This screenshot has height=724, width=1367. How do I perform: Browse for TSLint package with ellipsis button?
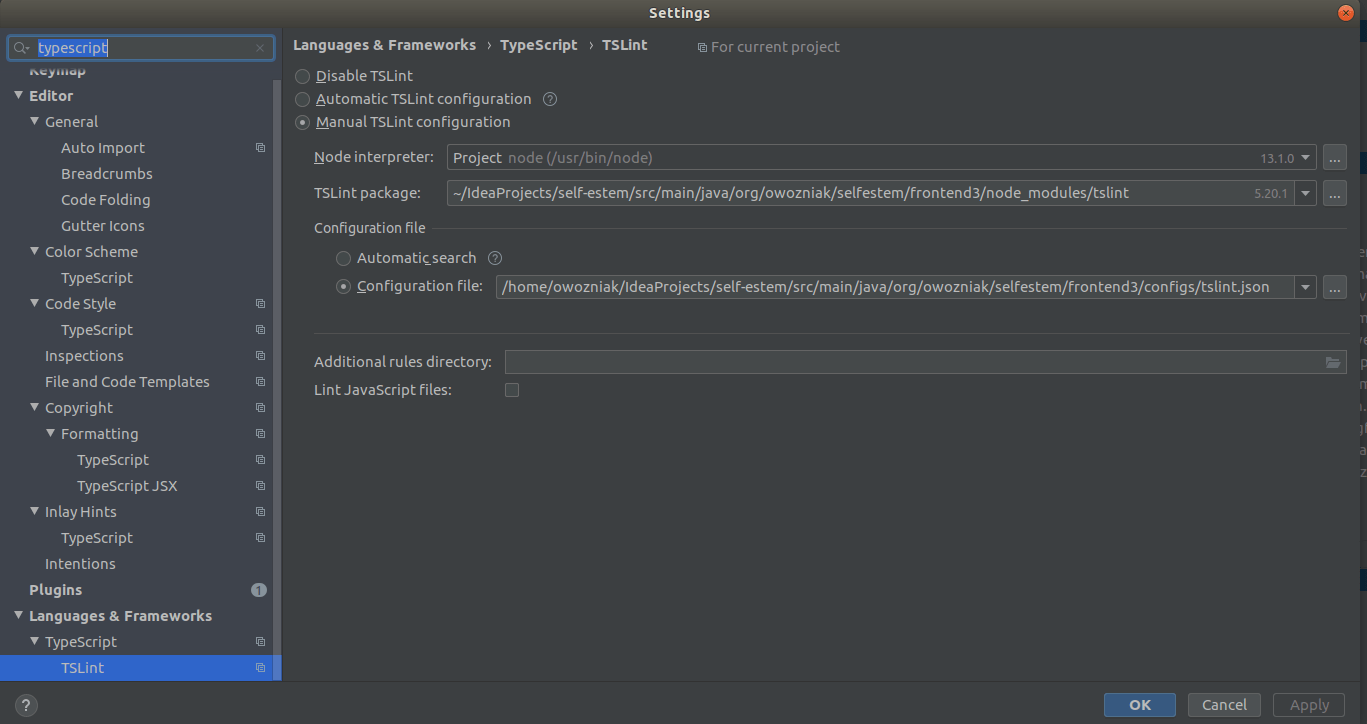coord(1335,193)
